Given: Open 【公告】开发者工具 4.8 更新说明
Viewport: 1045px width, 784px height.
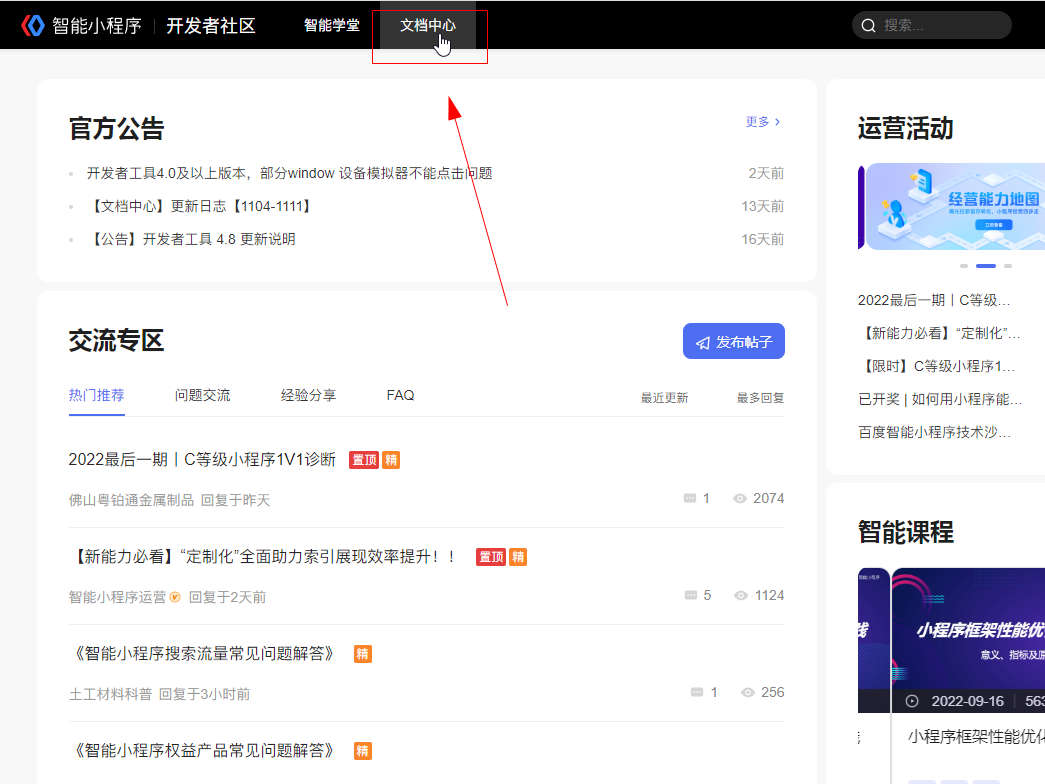Looking at the screenshot, I should [192, 239].
